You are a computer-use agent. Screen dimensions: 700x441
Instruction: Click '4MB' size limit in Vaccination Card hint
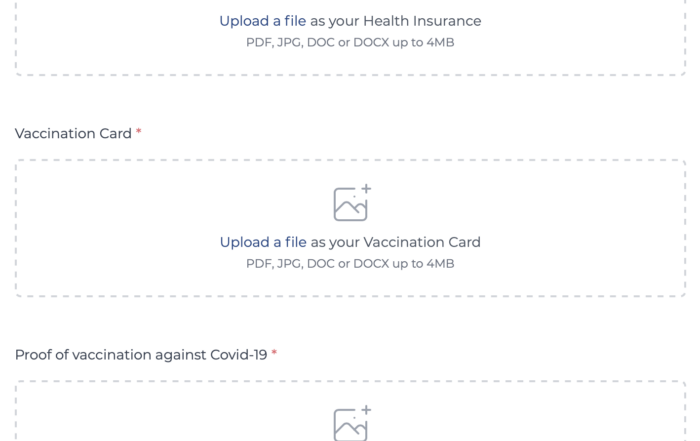click(x=440, y=264)
